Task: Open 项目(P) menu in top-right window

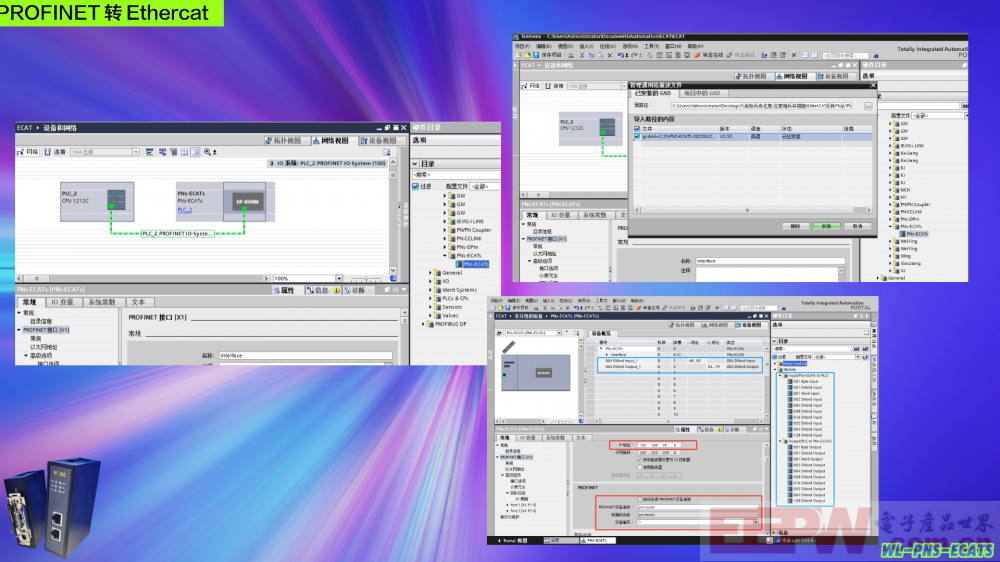Action: (522, 47)
